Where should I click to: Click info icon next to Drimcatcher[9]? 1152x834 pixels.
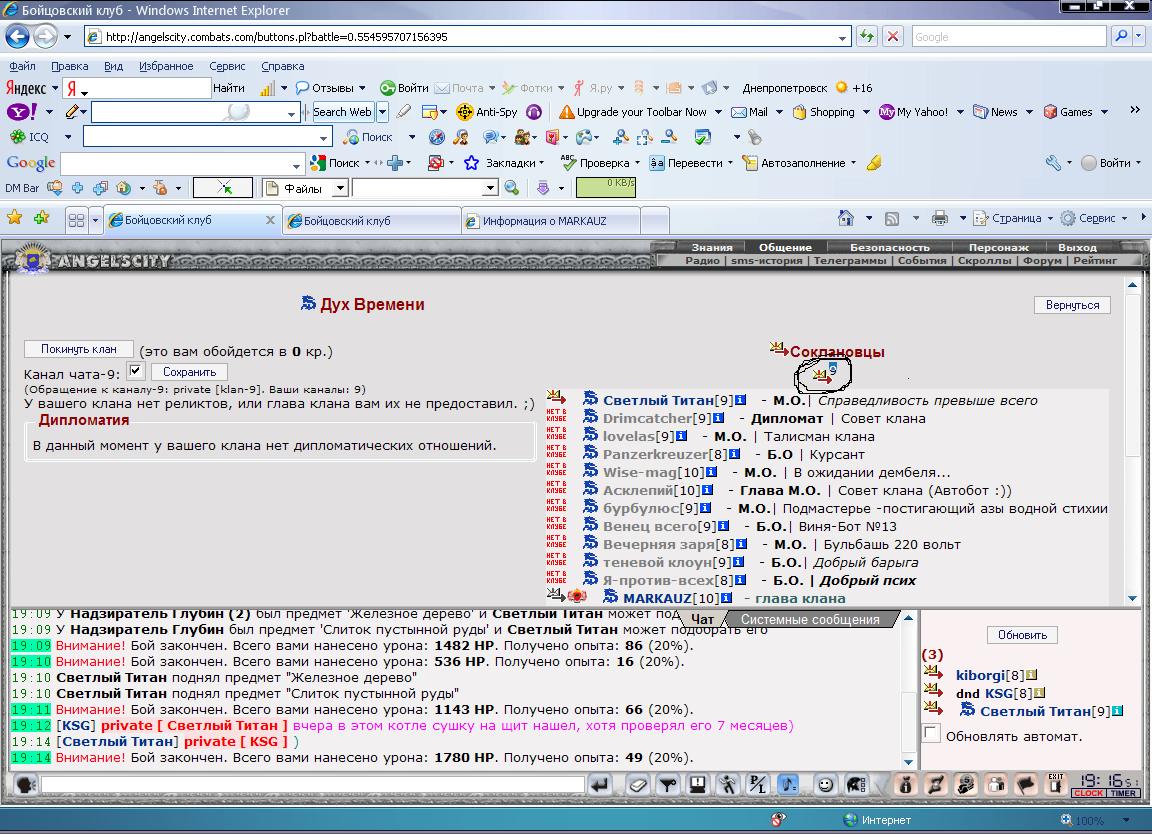tap(719, 418)
